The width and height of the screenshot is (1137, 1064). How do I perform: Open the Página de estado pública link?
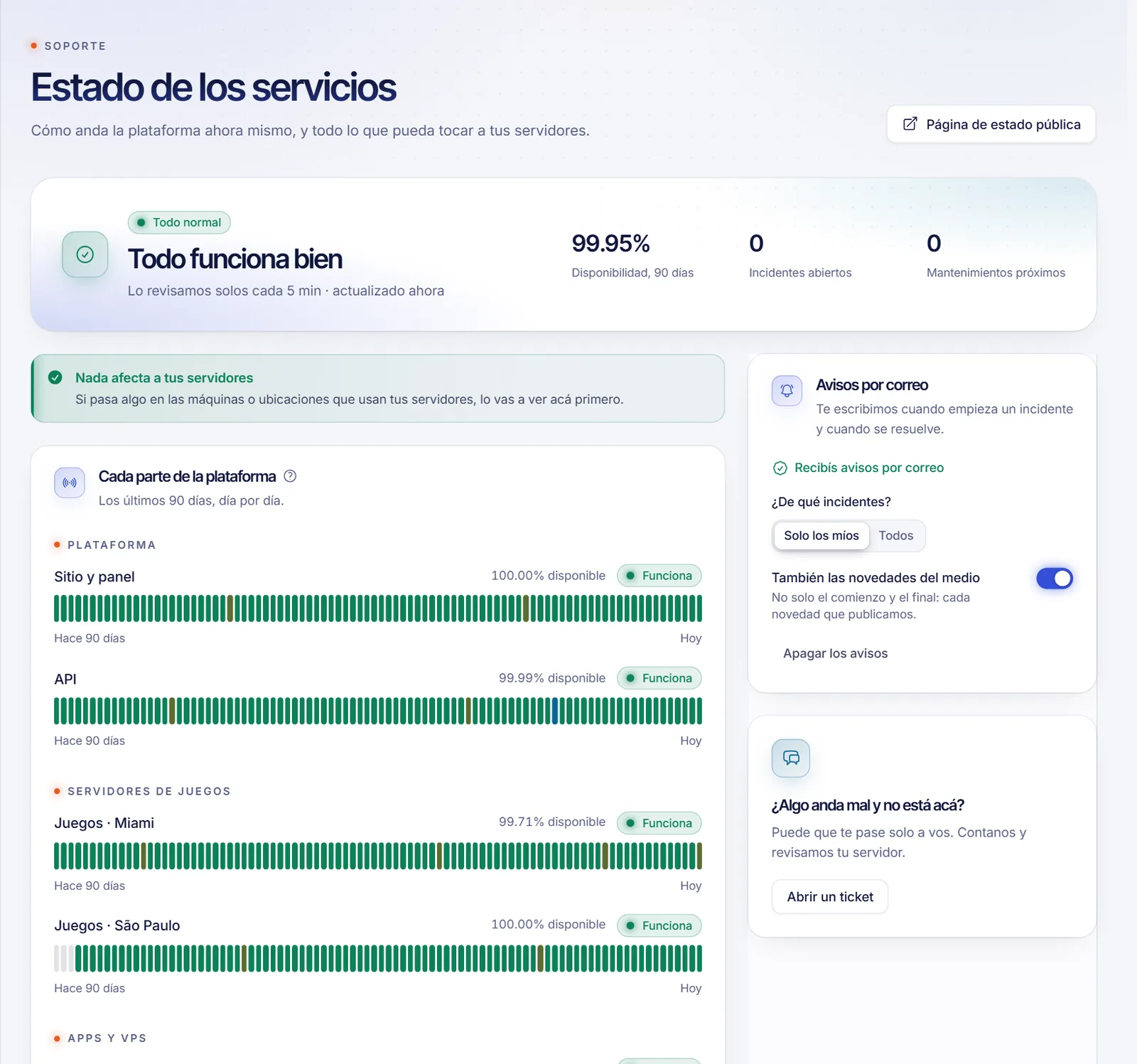tap(991, 124)
